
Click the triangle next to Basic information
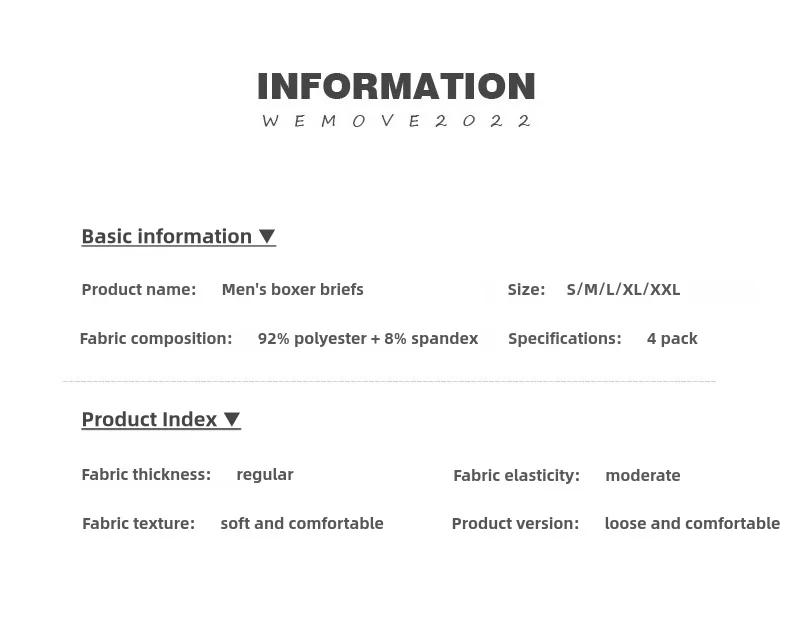click(266, 236)
